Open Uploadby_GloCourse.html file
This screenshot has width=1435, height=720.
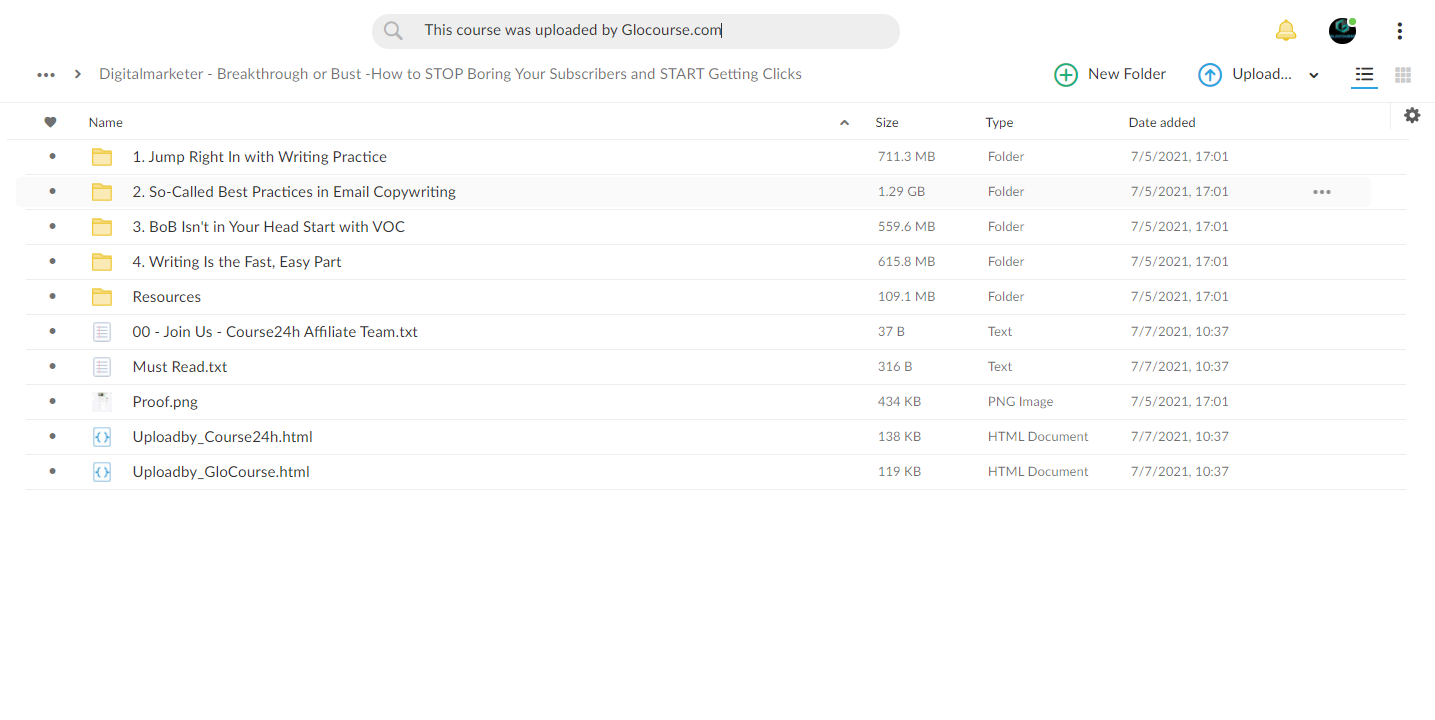coord(221,472)
